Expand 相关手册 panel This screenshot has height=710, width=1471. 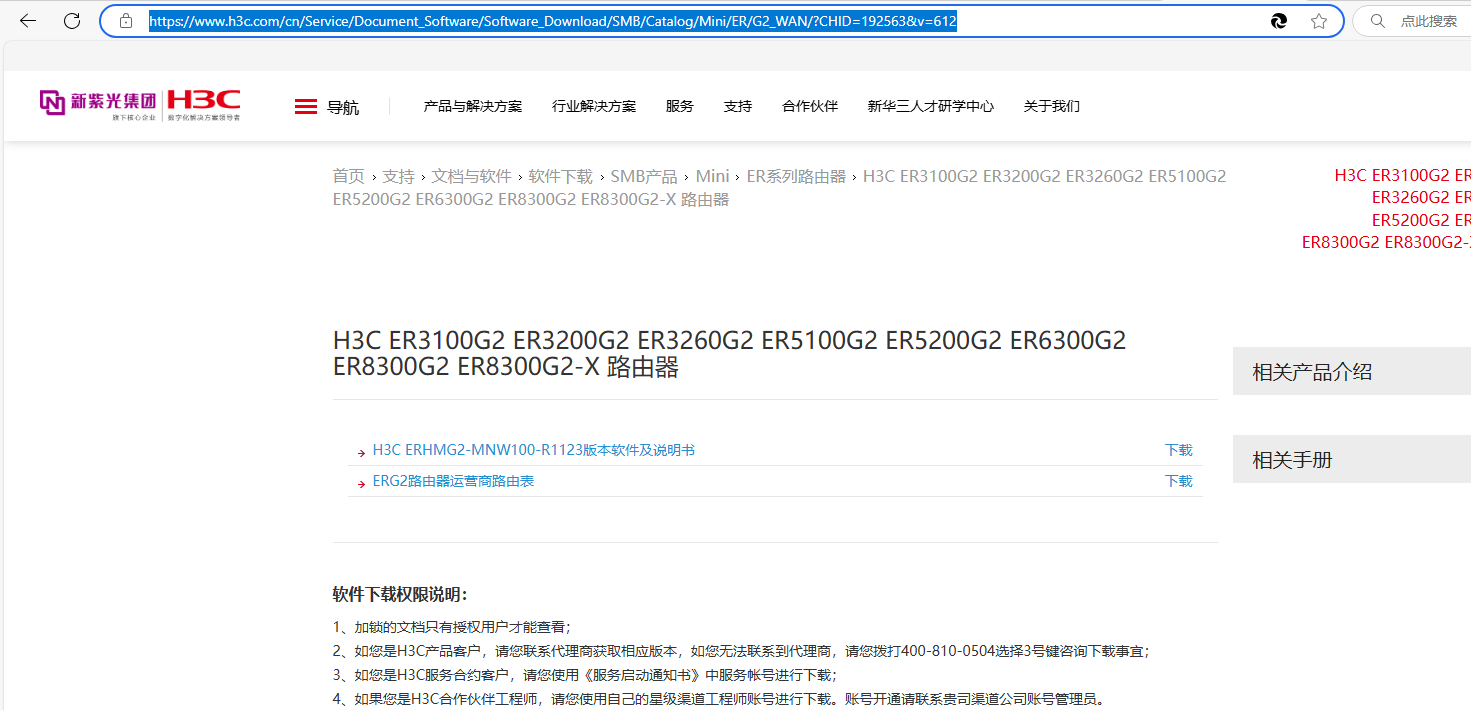tap(1352, 460)
